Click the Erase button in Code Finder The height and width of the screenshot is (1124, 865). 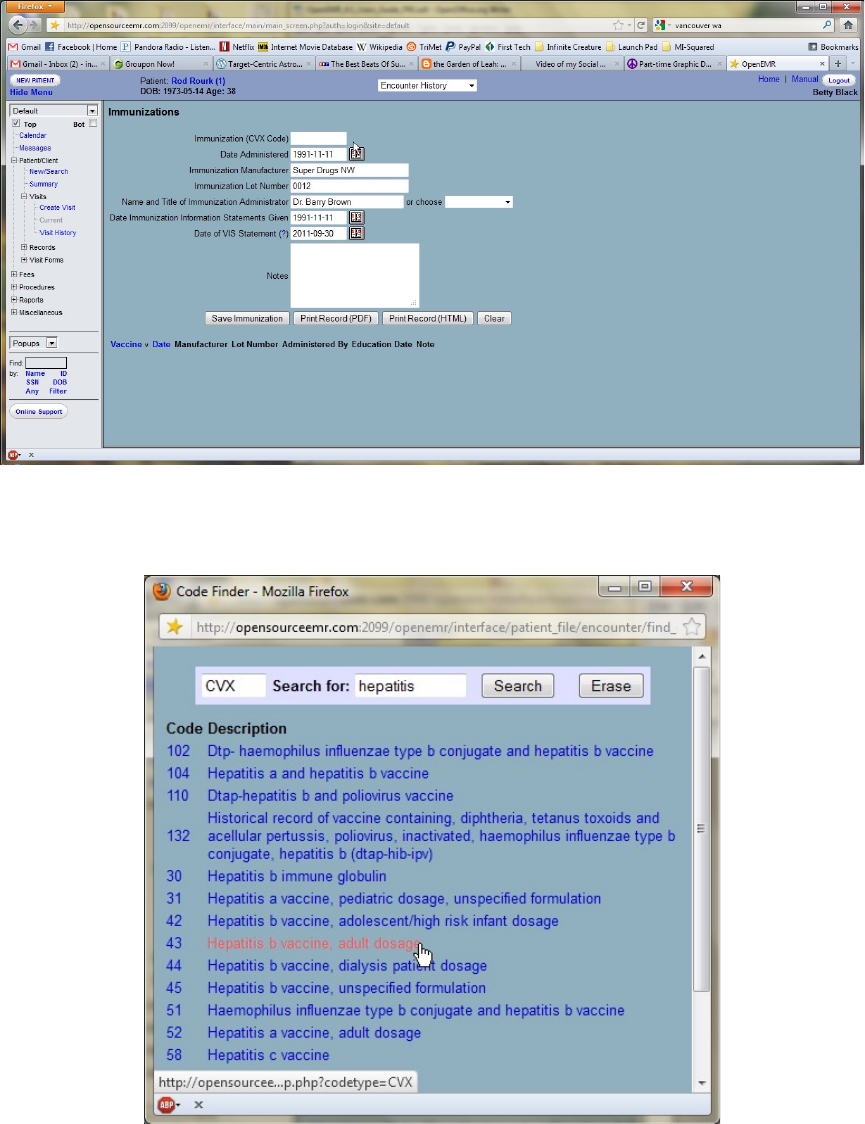pos(611,686)
